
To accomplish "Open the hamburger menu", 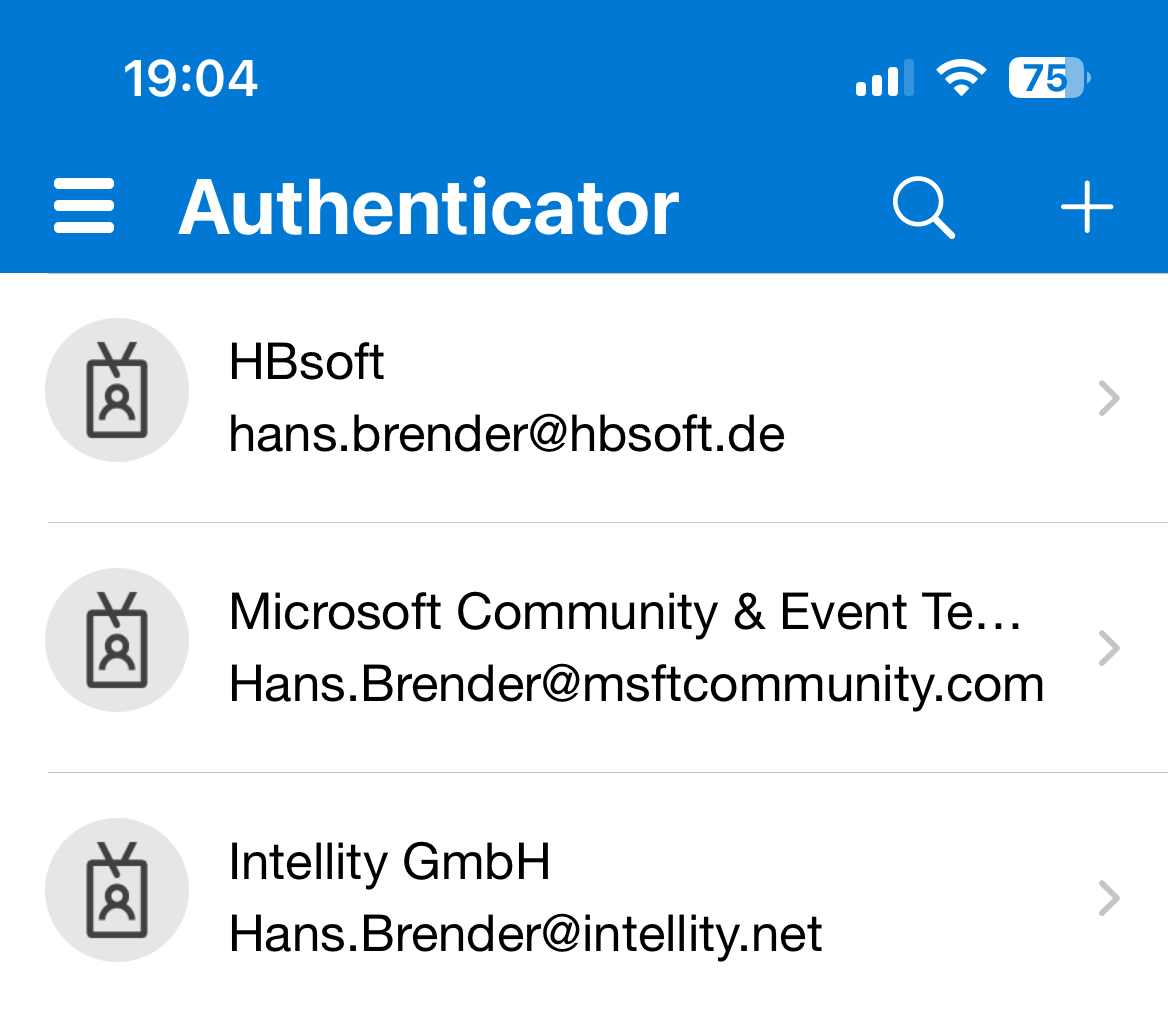I will click(x=84, y=207).
